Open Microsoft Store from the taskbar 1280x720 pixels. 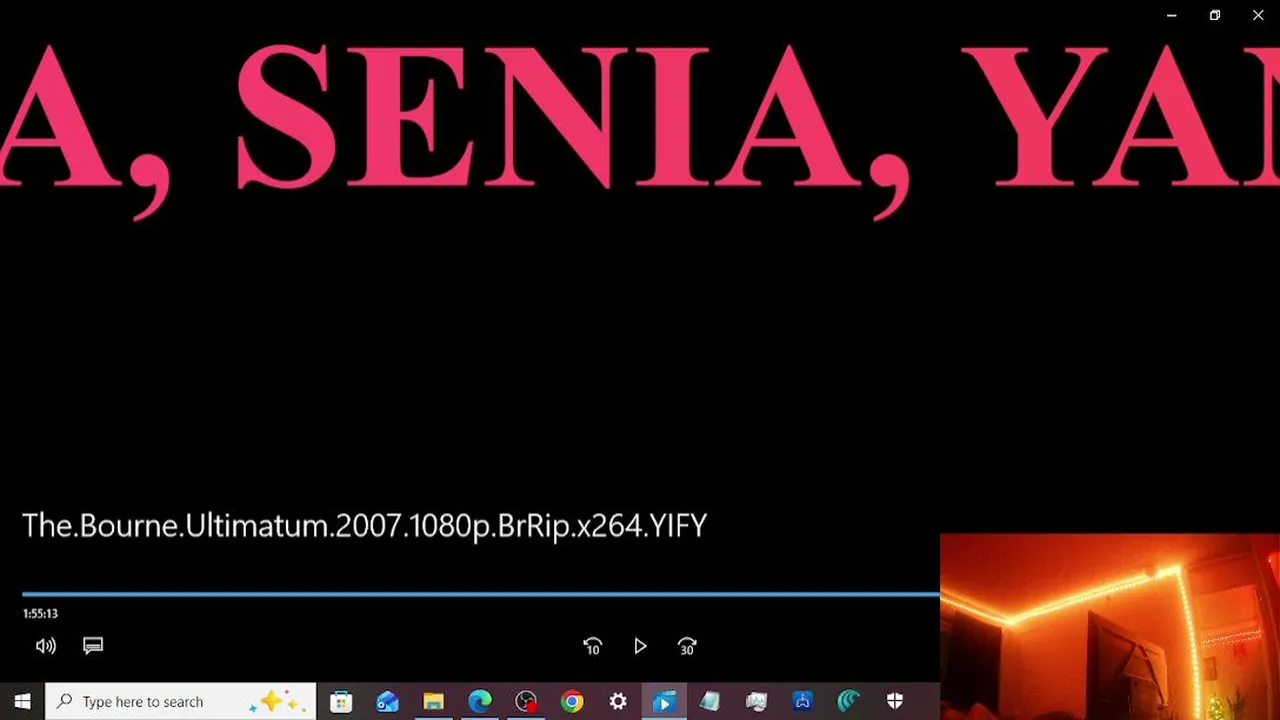(341, 701)
